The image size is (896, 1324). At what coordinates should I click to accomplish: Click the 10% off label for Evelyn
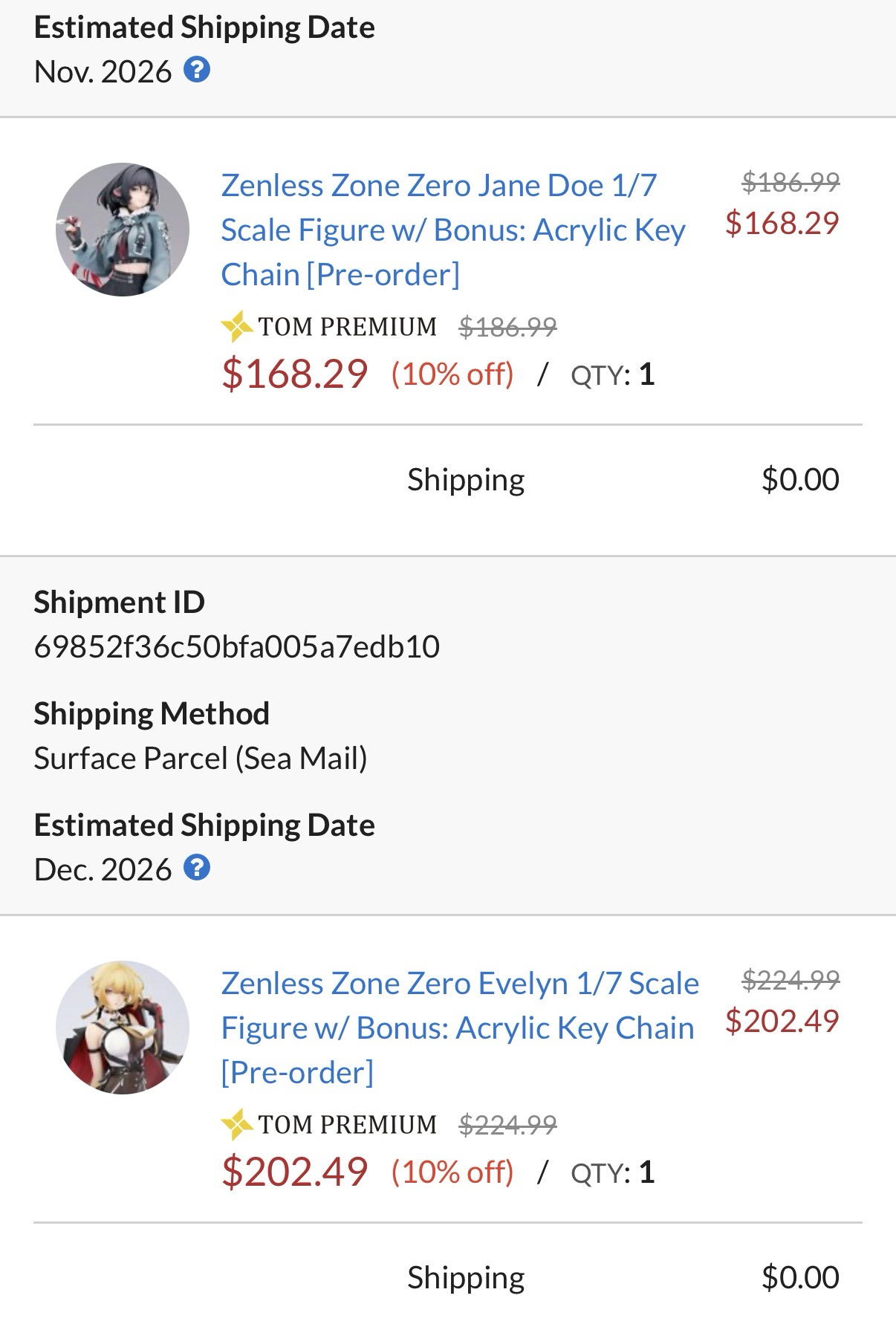(452, 1172)
